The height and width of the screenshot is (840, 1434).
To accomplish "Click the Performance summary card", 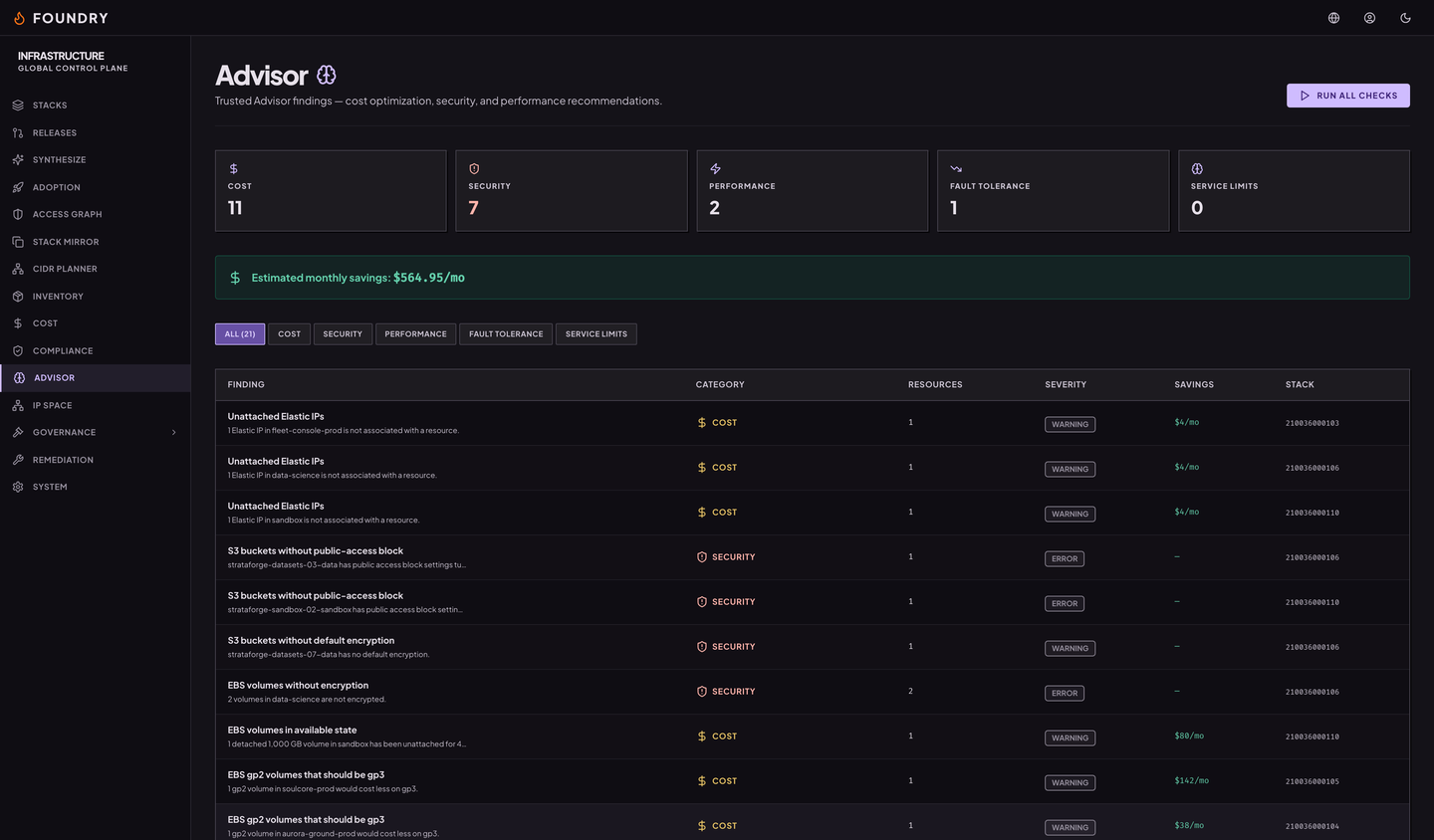I will point(813,191).
